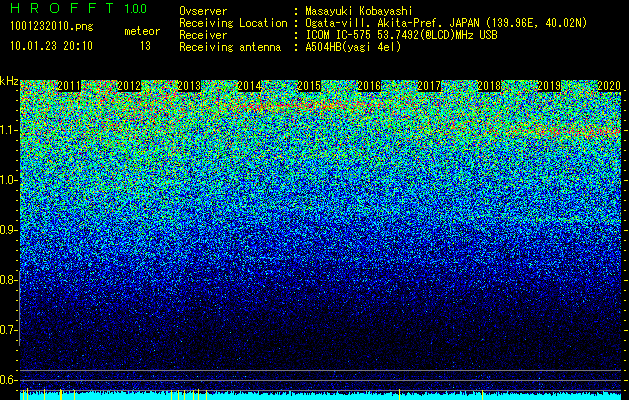This screenshot has width=629, height=400.
Task: Click the 2015 time marker
Action: tap(309, 86)
